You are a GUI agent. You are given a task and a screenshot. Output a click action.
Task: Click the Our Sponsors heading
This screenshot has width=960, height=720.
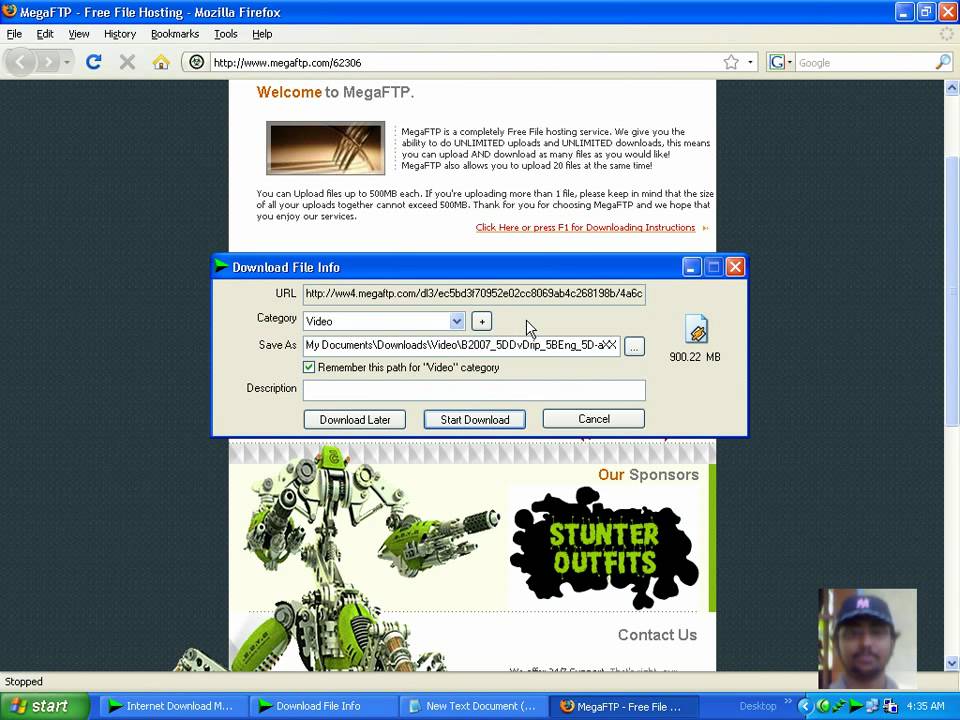coord(648,474)
